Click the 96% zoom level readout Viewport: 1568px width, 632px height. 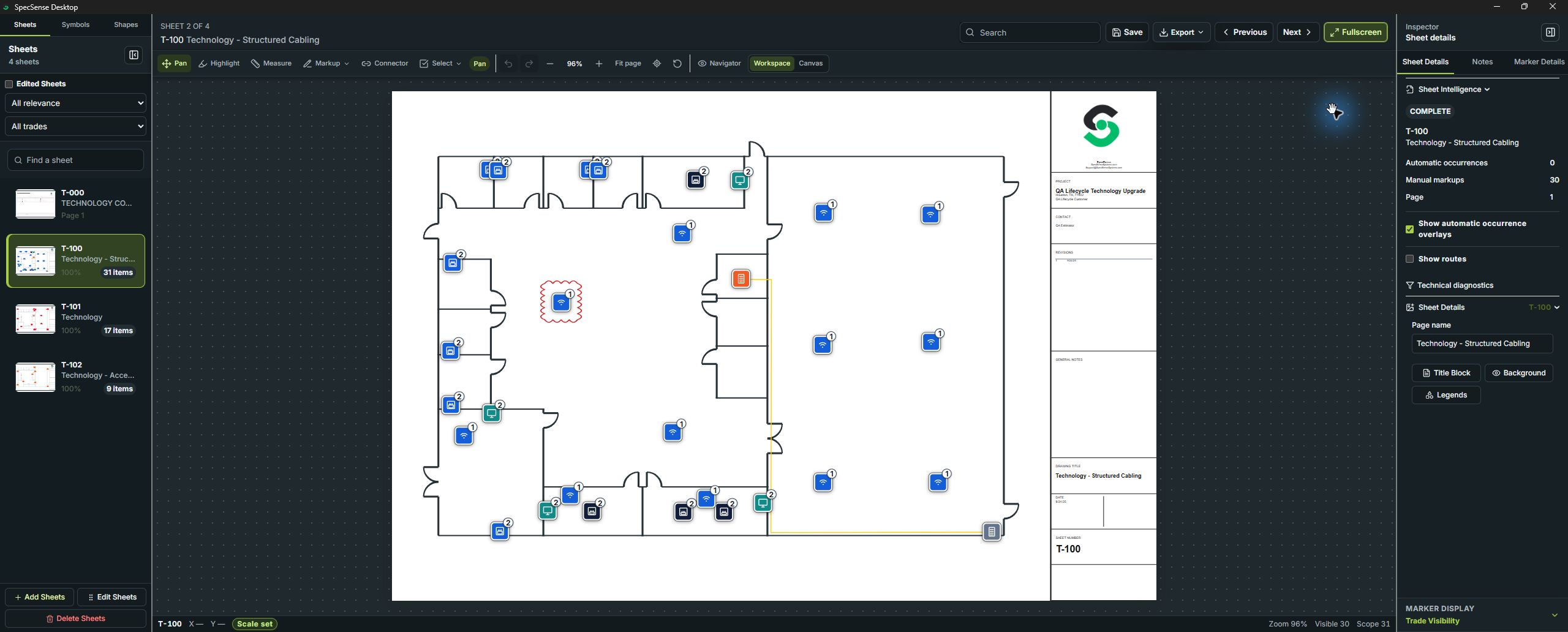(x=574, y=64)
